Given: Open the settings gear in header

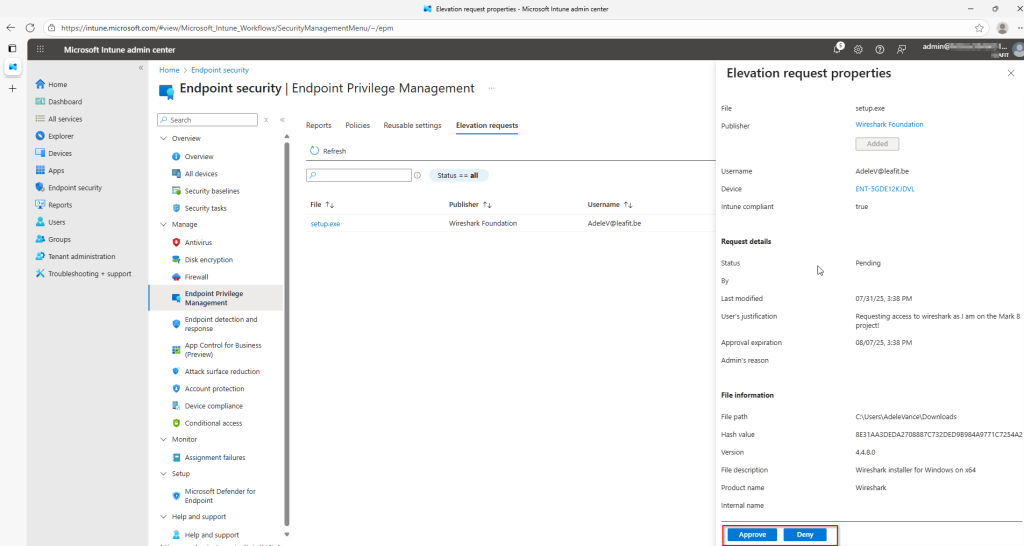Looking at the screenshot, I should coord(858,50).
